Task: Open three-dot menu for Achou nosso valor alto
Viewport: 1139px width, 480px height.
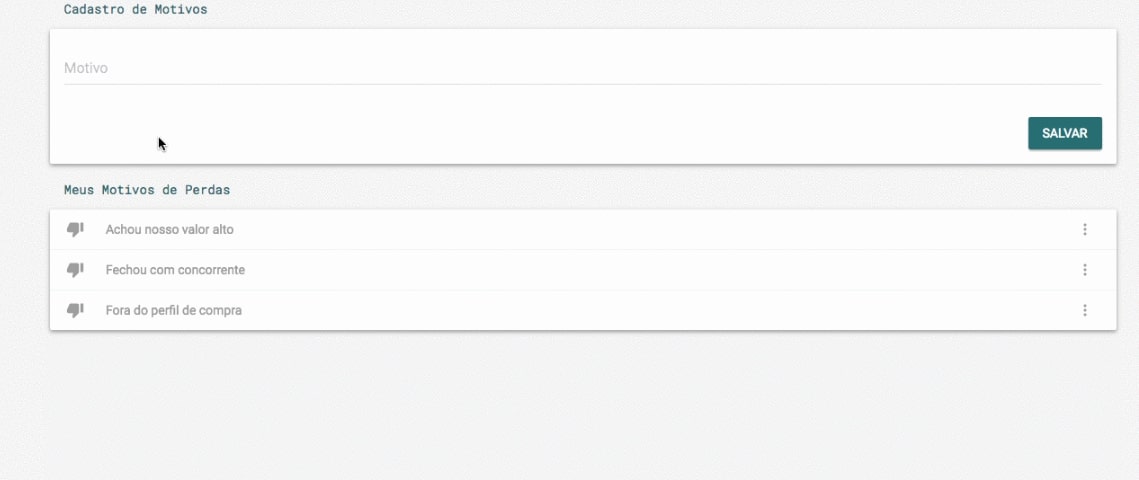Action: pyautogui.click(x=1085, y=229)
